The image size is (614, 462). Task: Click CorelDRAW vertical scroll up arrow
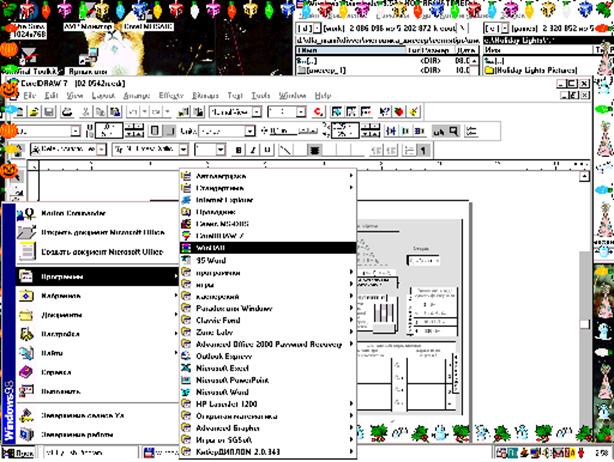click(585, 177)
